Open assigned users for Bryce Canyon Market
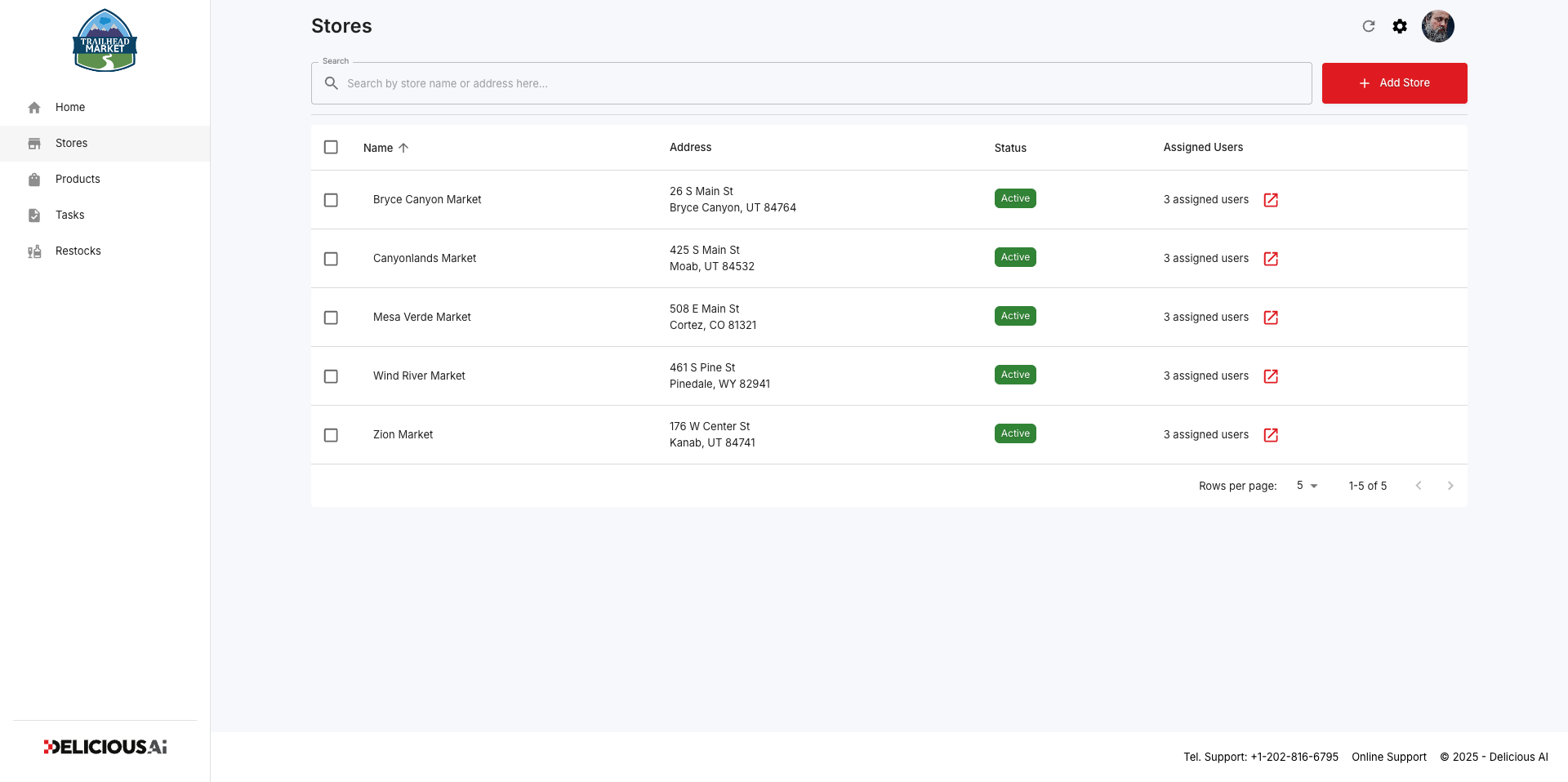This screenshot has width=1568, height=782. click(x=1271, y=200)
